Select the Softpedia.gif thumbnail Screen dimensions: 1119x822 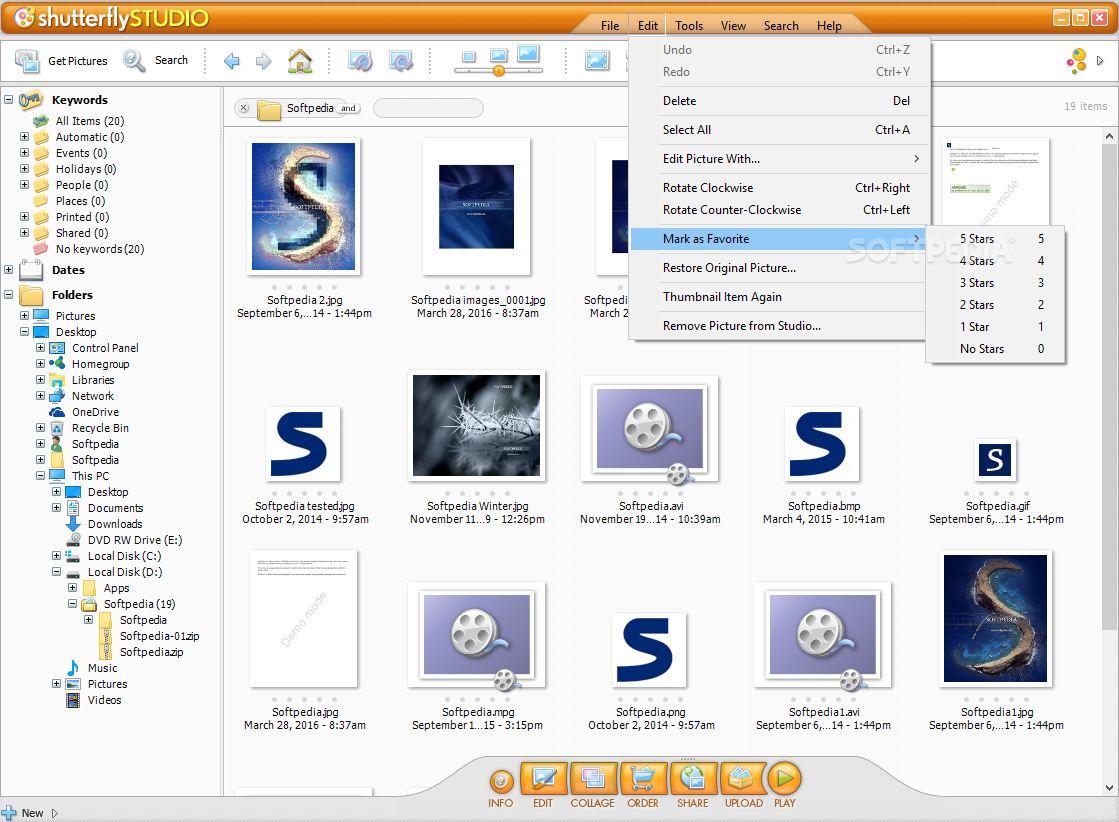point(995,460)
